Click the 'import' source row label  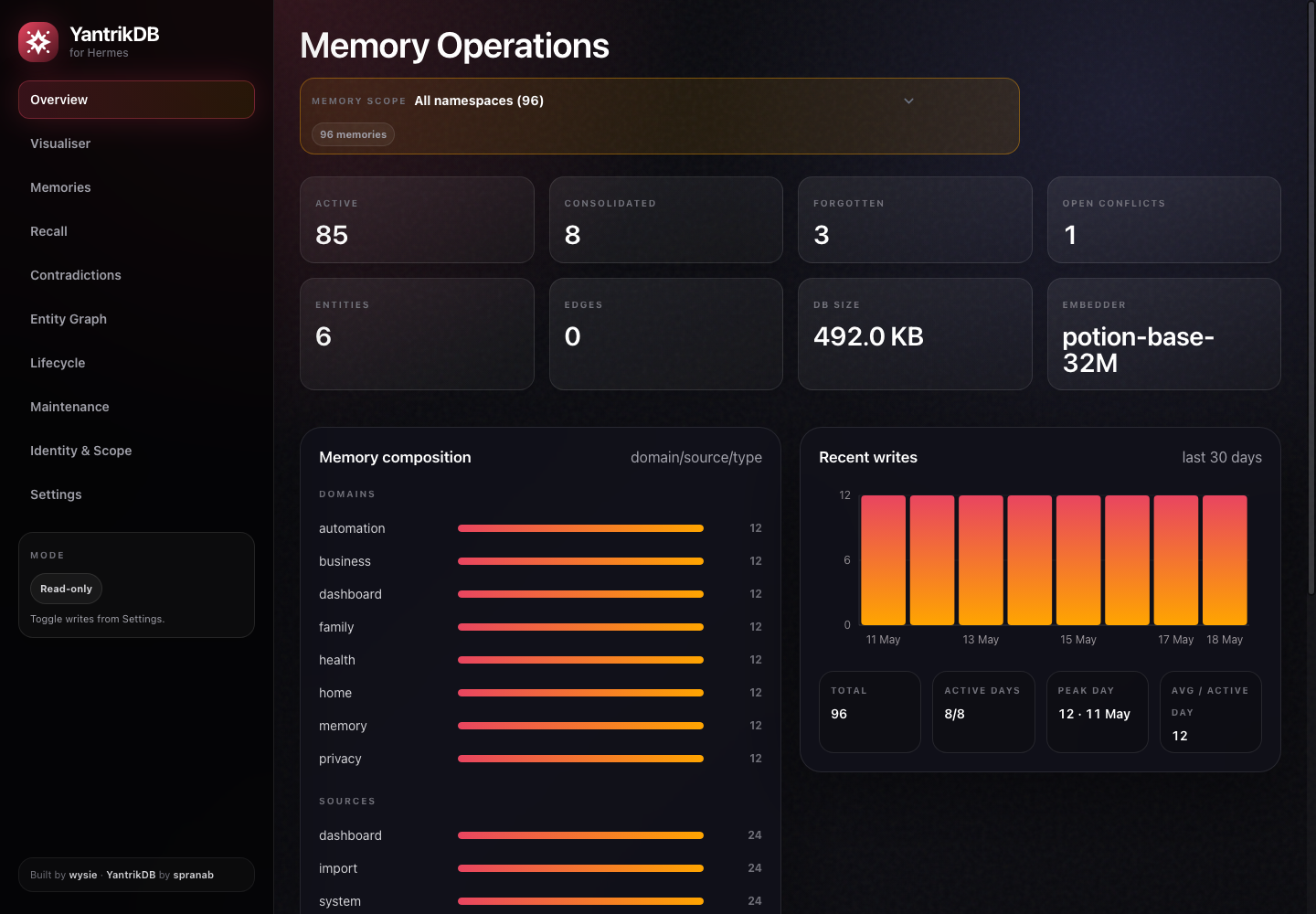(338, 868)
